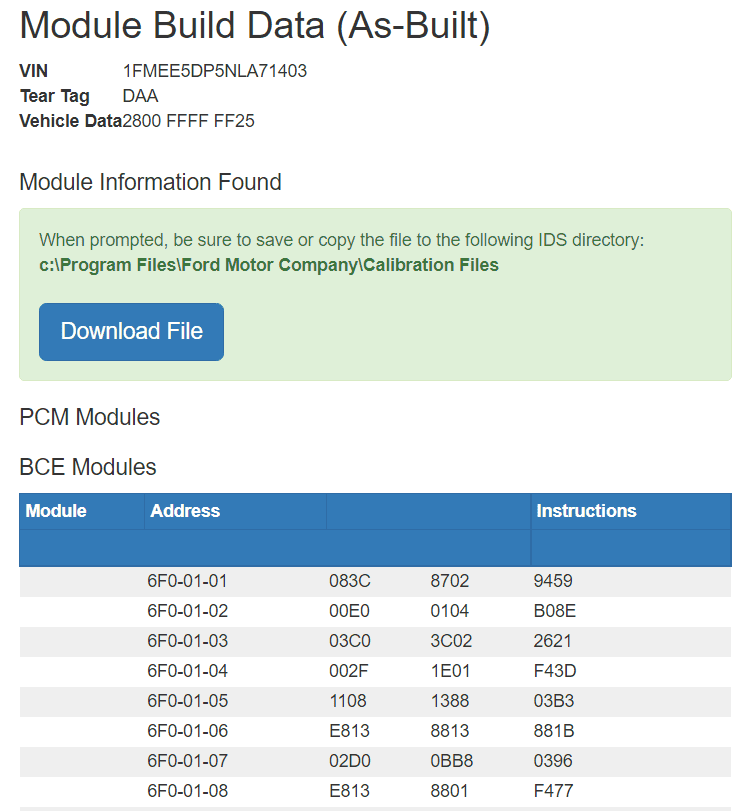Click the Address column header
Viewport: 755px width, 811px height.
pos(185,511)
